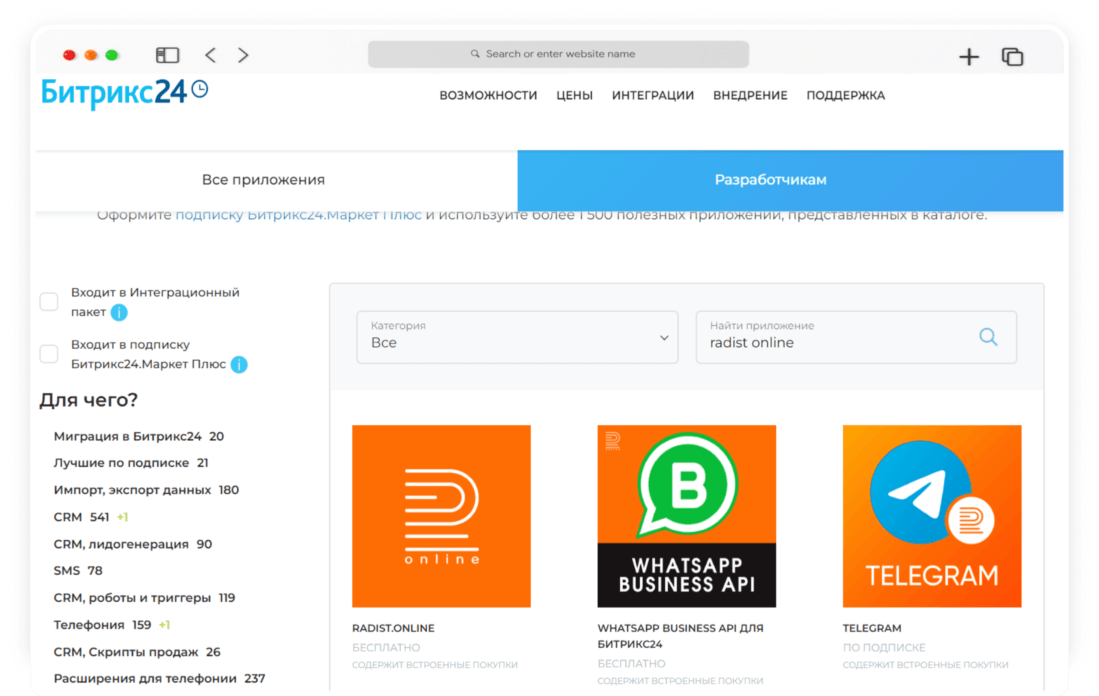Click ПО ПОДПИСКЕ label under Telegram
The width and height of the screenshot is (1099, 696).
coord(884,648)
